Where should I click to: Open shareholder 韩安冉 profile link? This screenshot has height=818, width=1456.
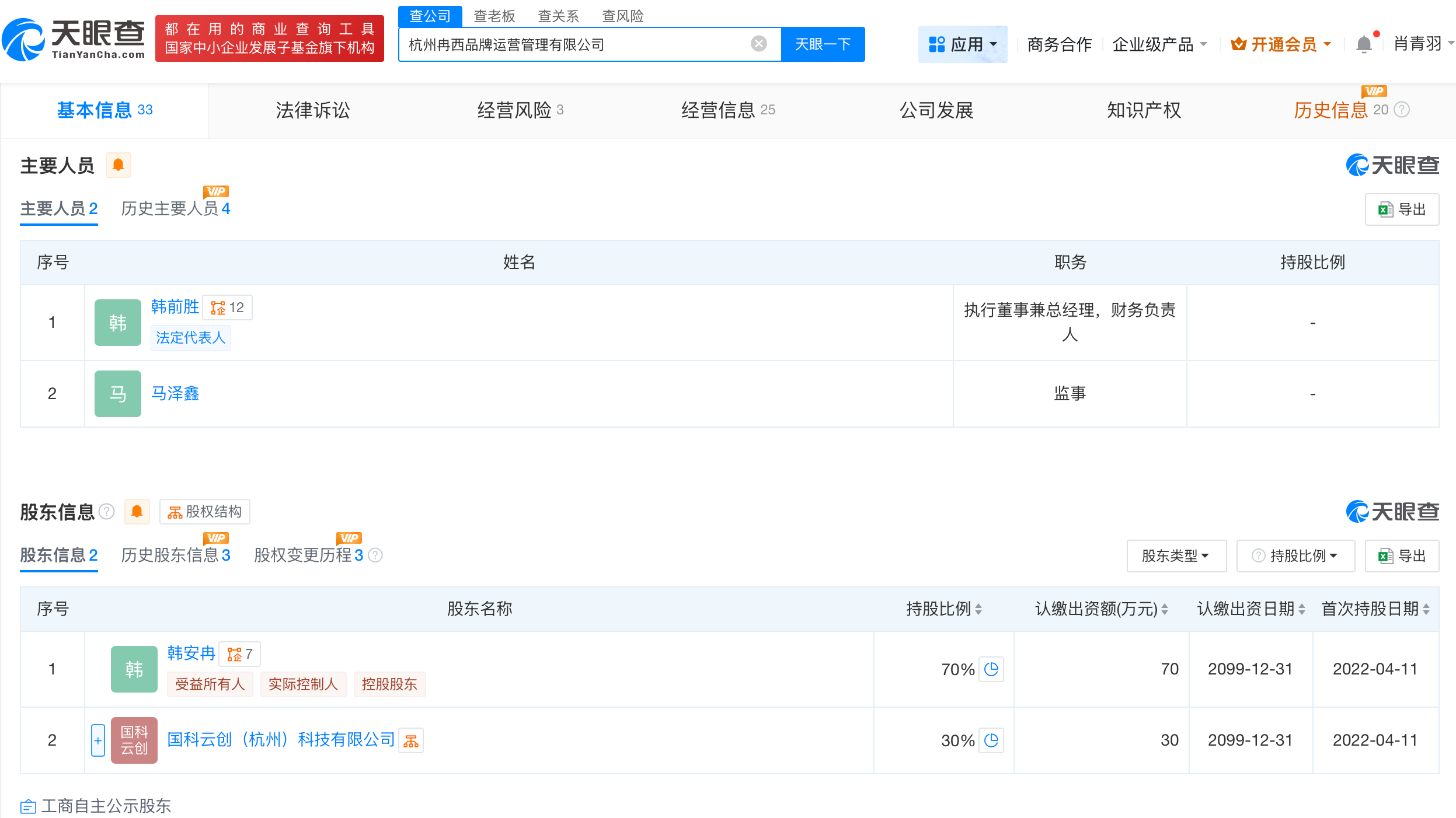(x=191, y=653)
